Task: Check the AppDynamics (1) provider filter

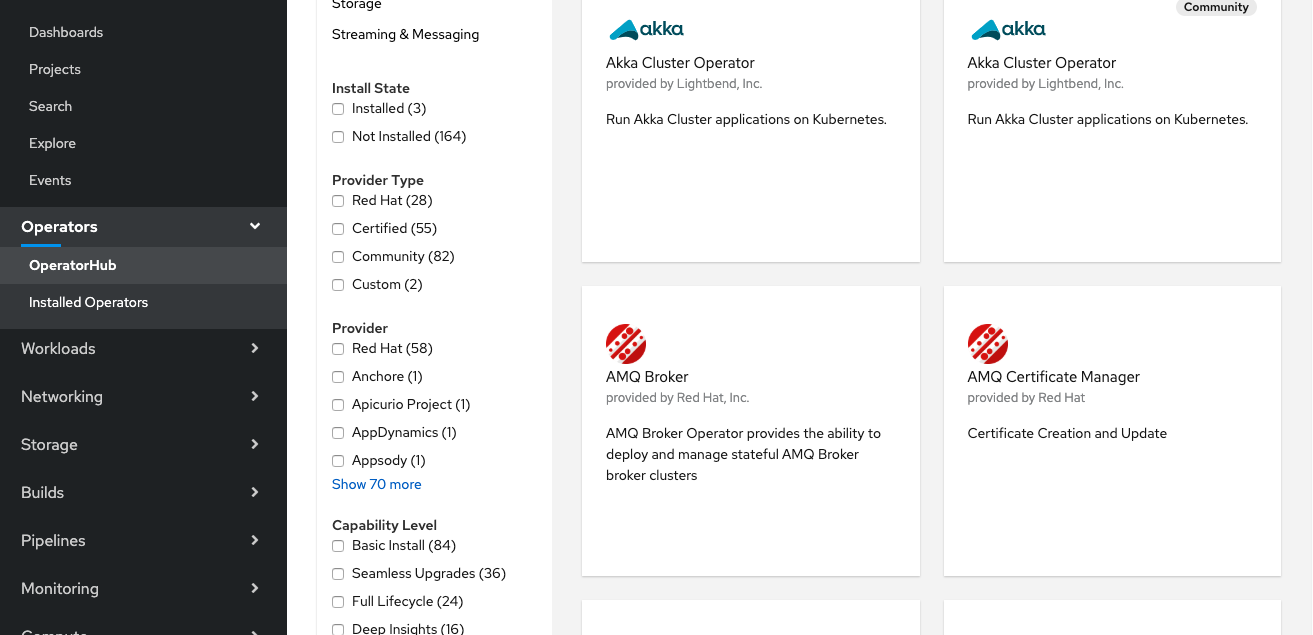Action: tap(338, 433)
